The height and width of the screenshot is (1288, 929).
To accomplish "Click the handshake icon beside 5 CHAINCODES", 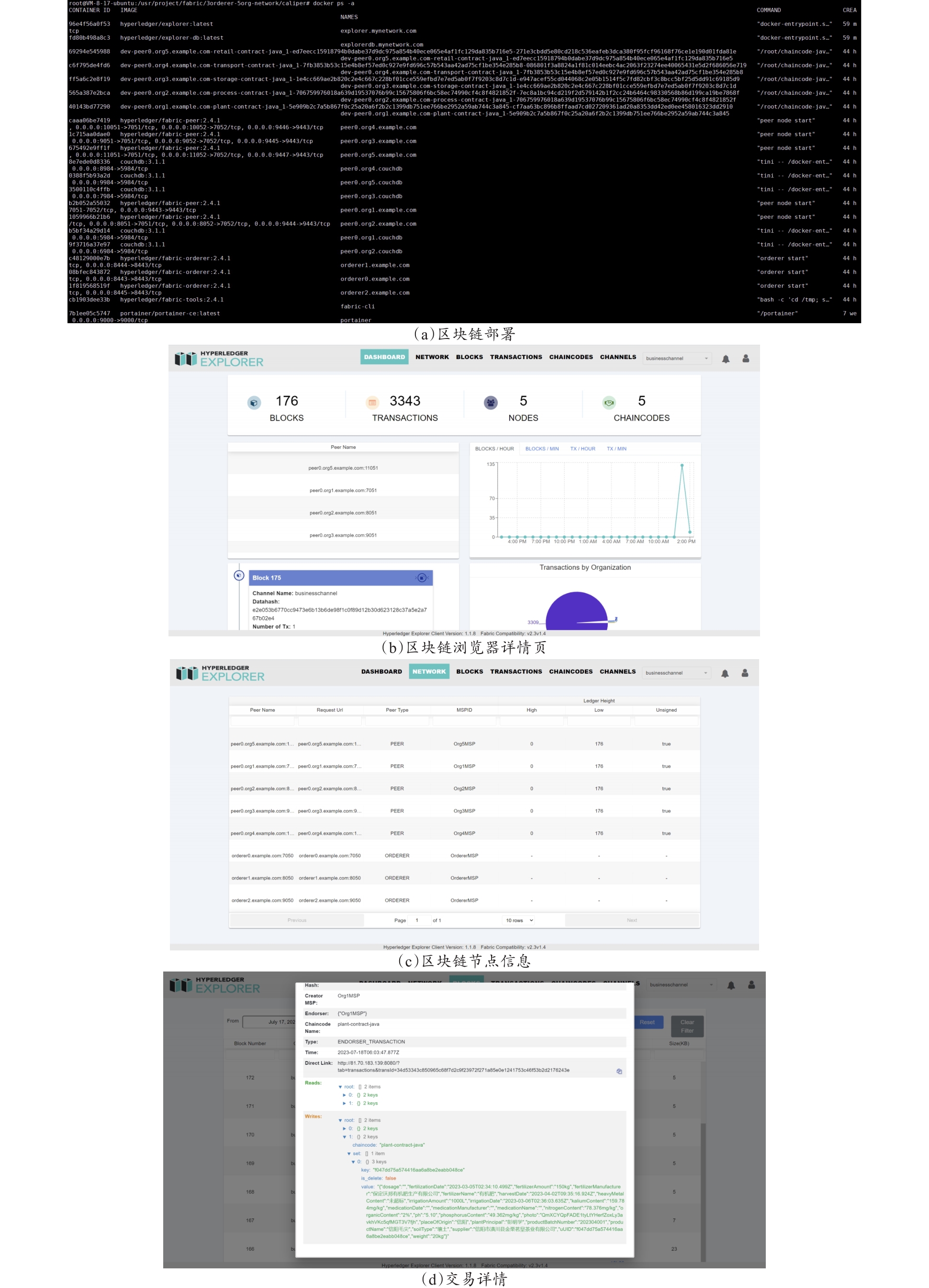I will (x=609, y=403).
